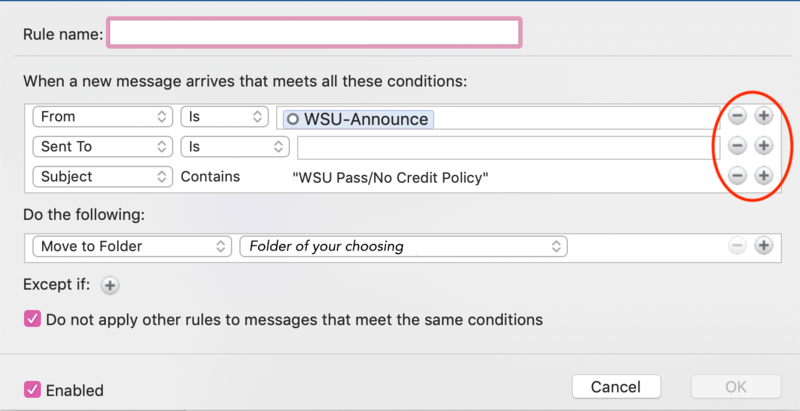Remove the From condition row with minus
The image size is (800, 411).
pyautogui.click(x=737, y=116)
